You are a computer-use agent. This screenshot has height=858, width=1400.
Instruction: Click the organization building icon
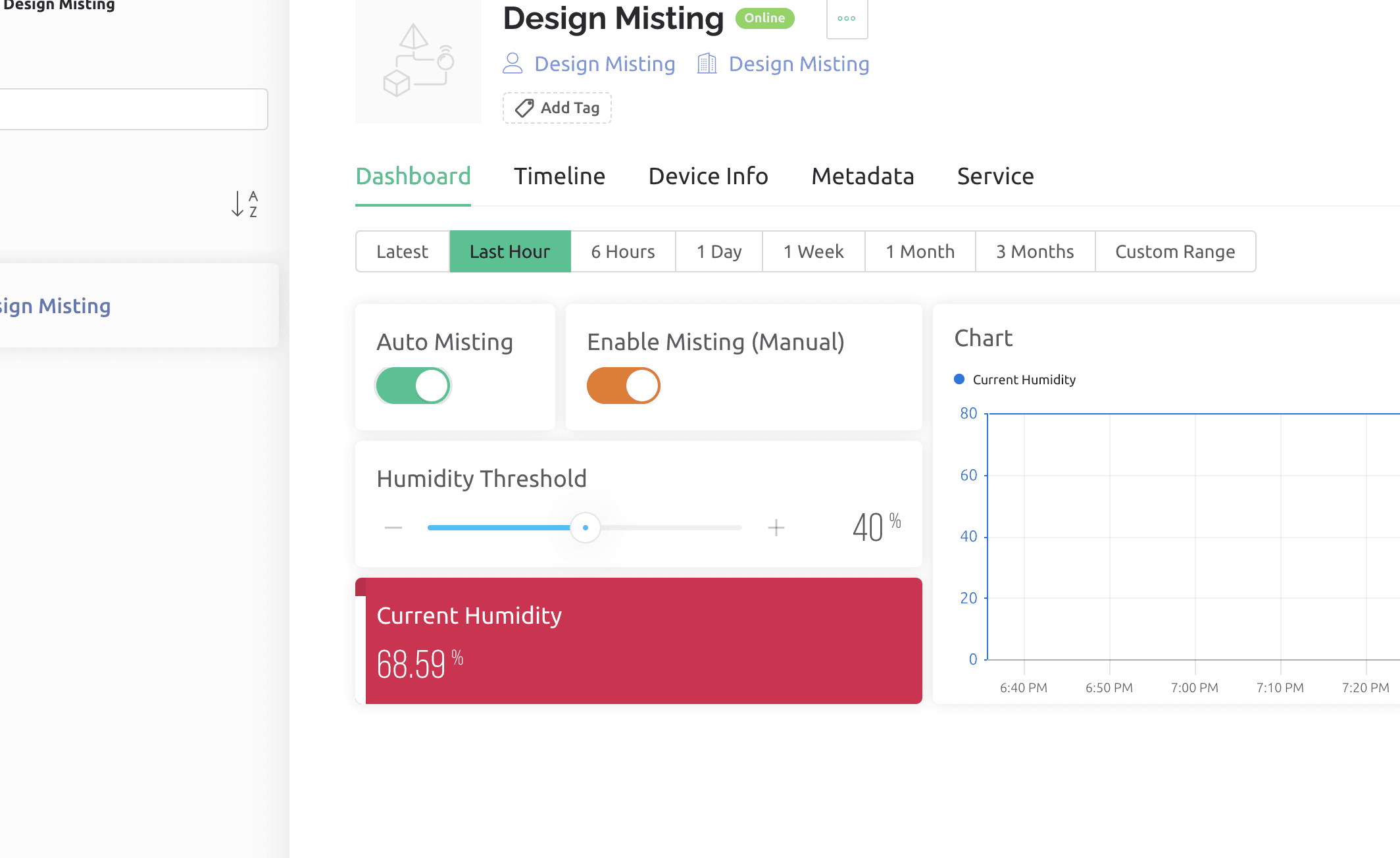707,64
